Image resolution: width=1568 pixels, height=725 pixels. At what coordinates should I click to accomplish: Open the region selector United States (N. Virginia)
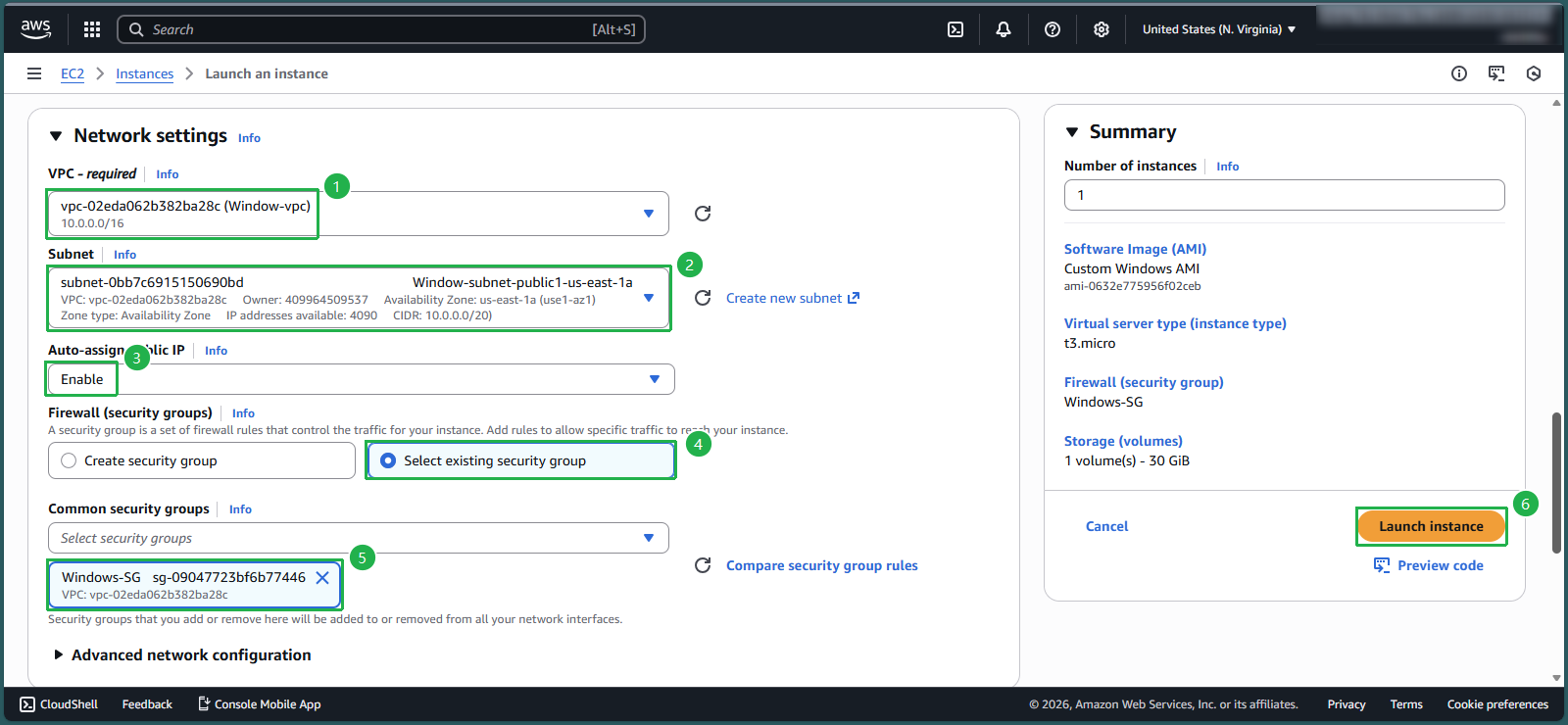coord(1219,29)
